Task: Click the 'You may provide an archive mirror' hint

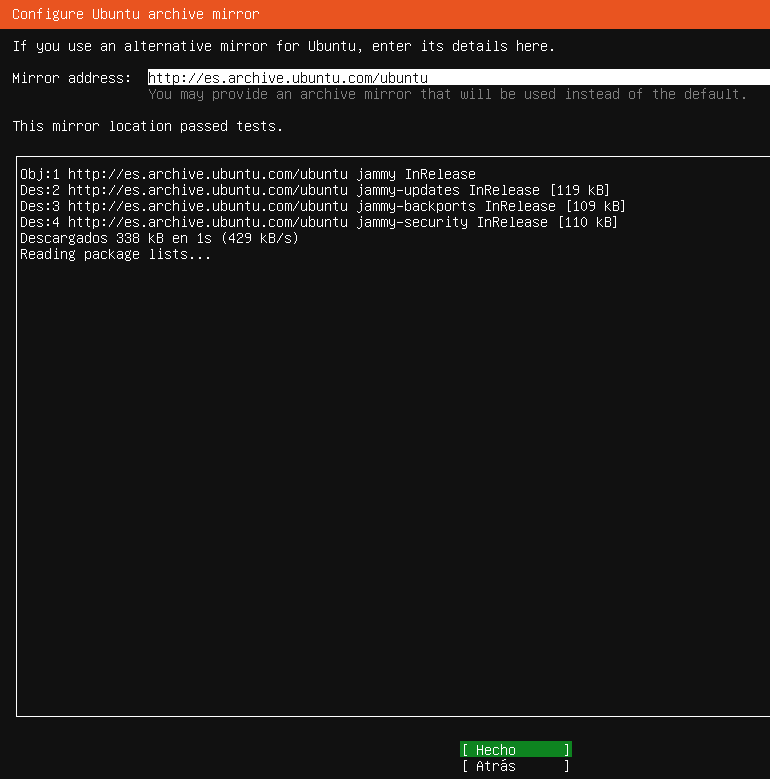Action: [447, 94]
